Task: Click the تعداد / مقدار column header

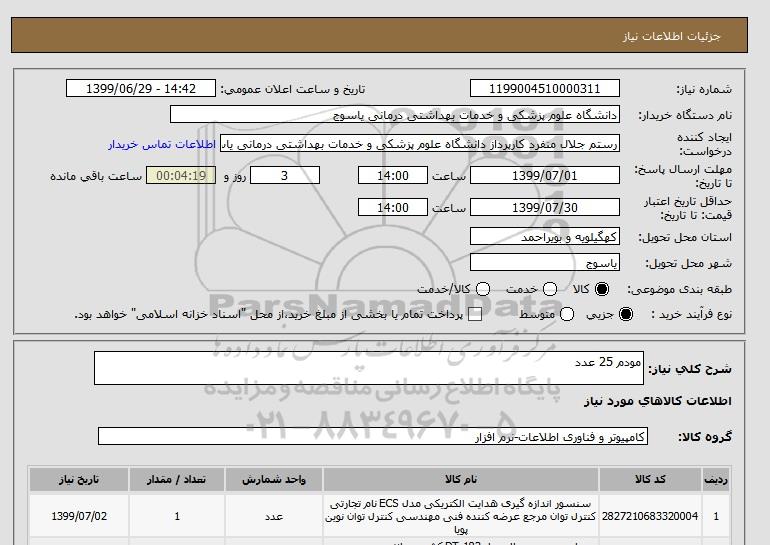Action: [x=177, y=479]
